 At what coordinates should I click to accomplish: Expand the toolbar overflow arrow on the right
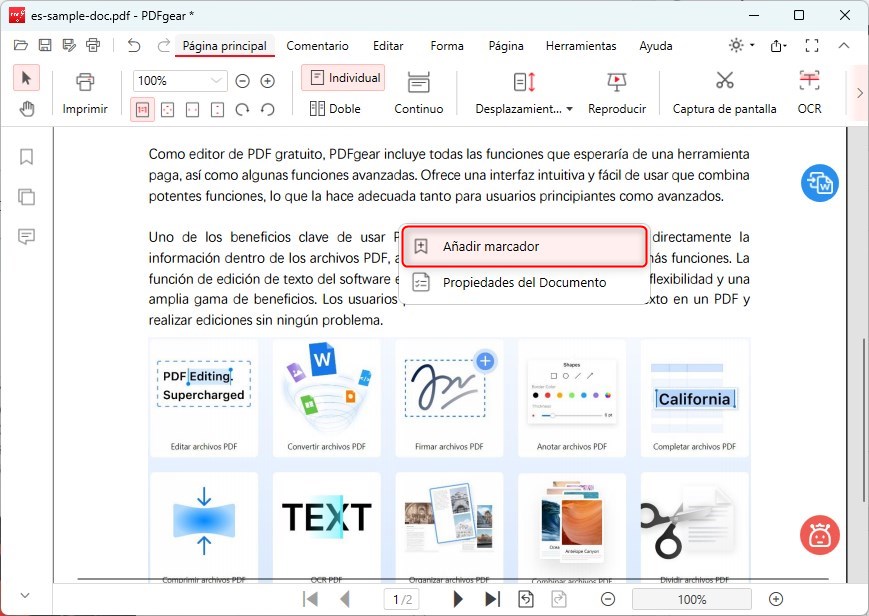(x=860, y=93)
